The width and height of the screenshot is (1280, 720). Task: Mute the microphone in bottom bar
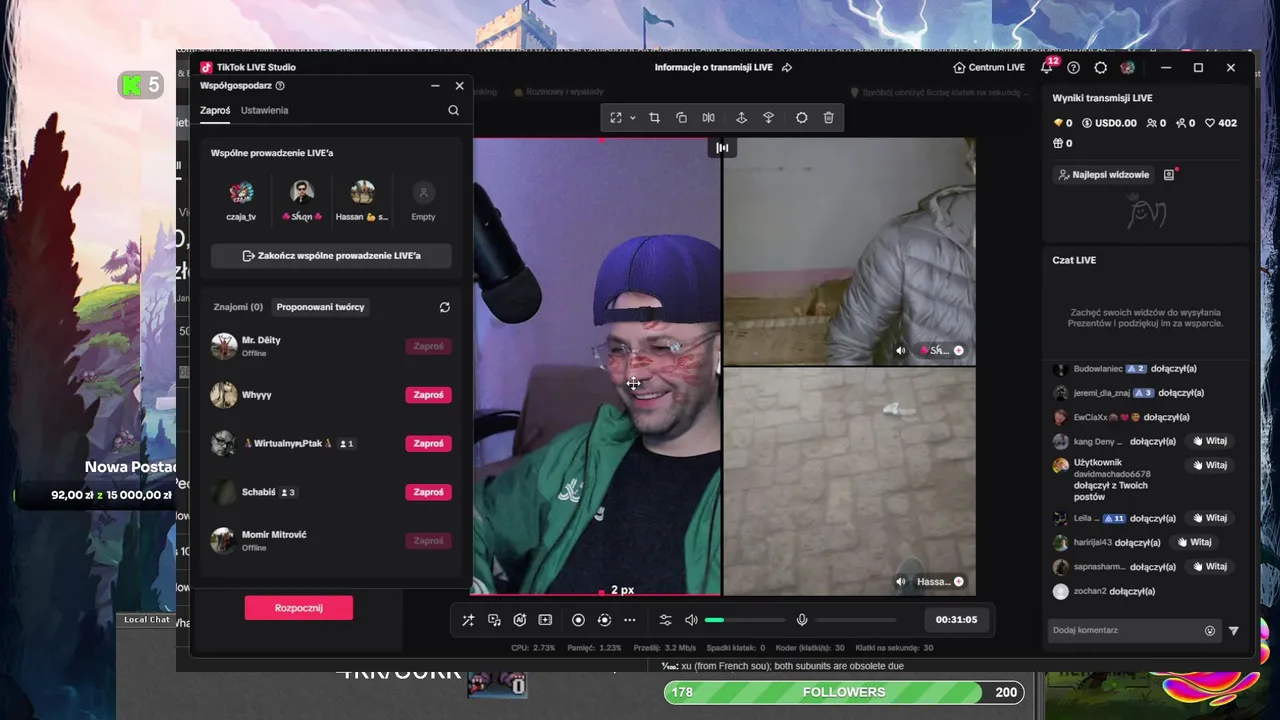click(802, 620)
